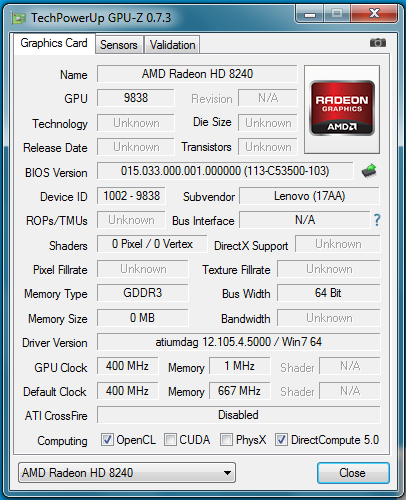Toggle the OpenCL checkbox
406x500 pixels.
(107, 440)
